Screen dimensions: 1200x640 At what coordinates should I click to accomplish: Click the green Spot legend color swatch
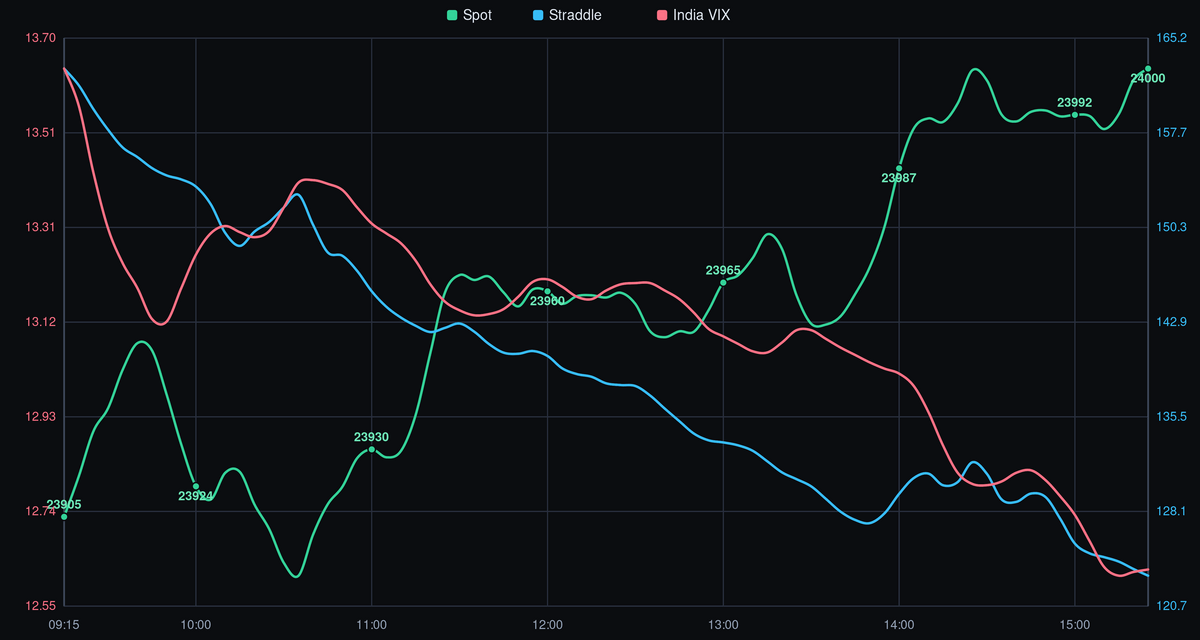pyautogui.click(x=452, y=15)
